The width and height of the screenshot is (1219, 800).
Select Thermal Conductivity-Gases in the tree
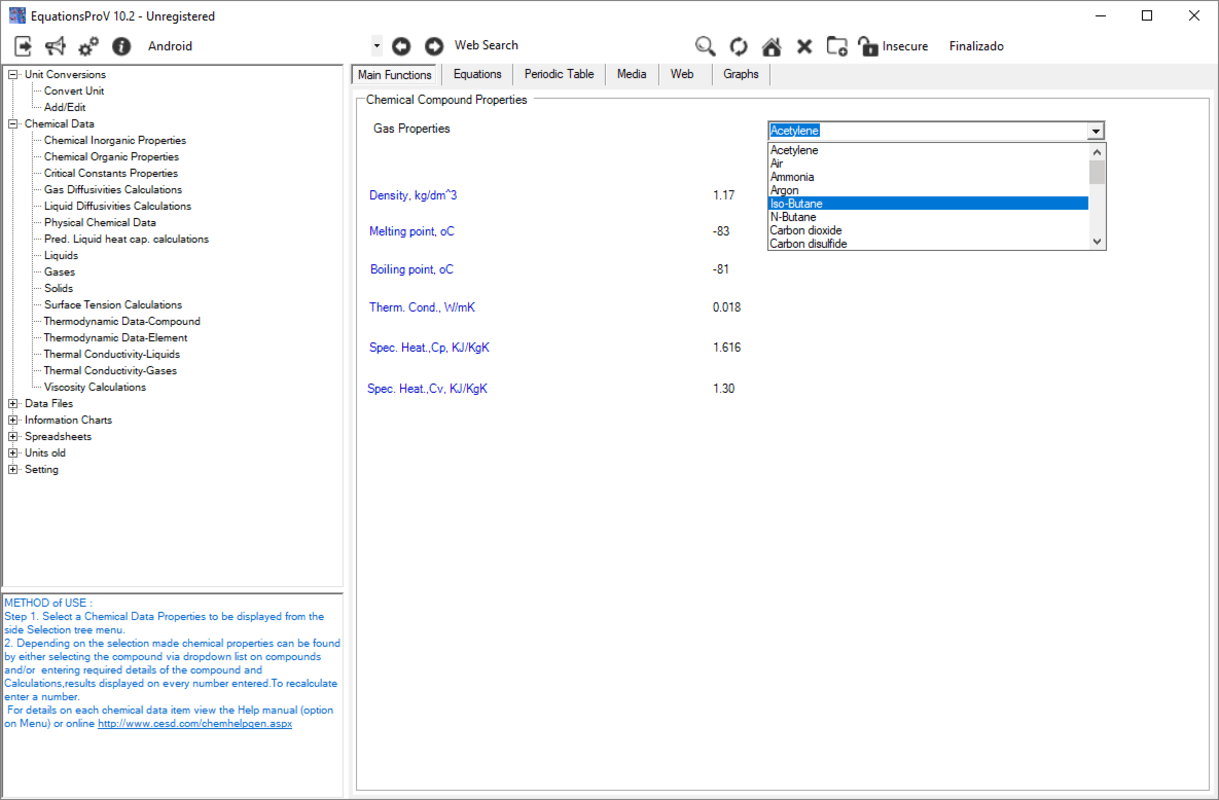(110, 371)
